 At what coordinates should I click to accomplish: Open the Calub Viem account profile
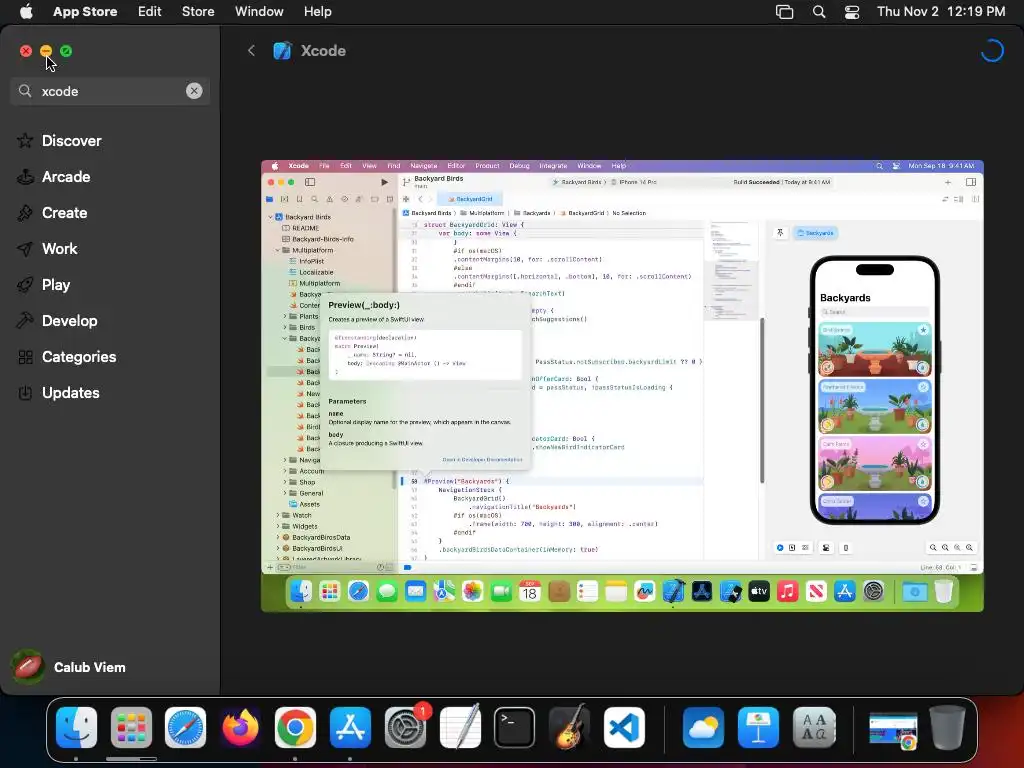(x=69, y=667)
